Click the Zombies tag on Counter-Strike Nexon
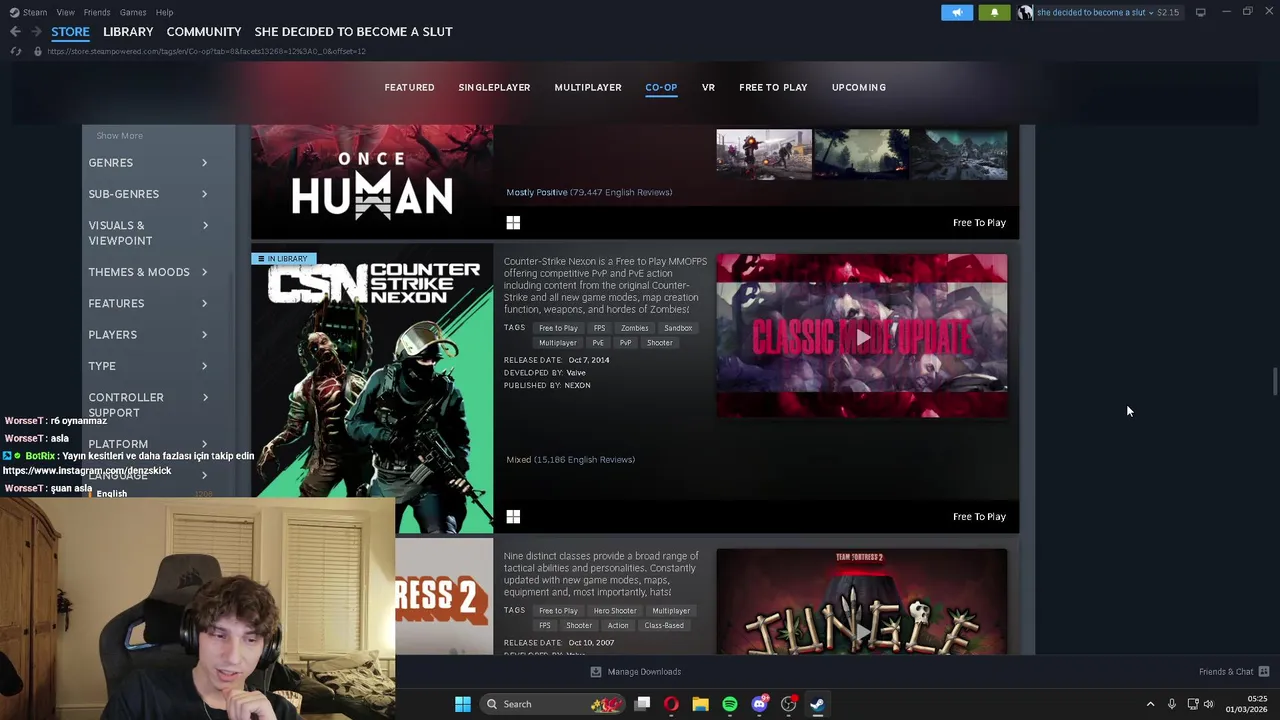The image size is (1280, 720). pyautogui.click(x=634, y=328)
